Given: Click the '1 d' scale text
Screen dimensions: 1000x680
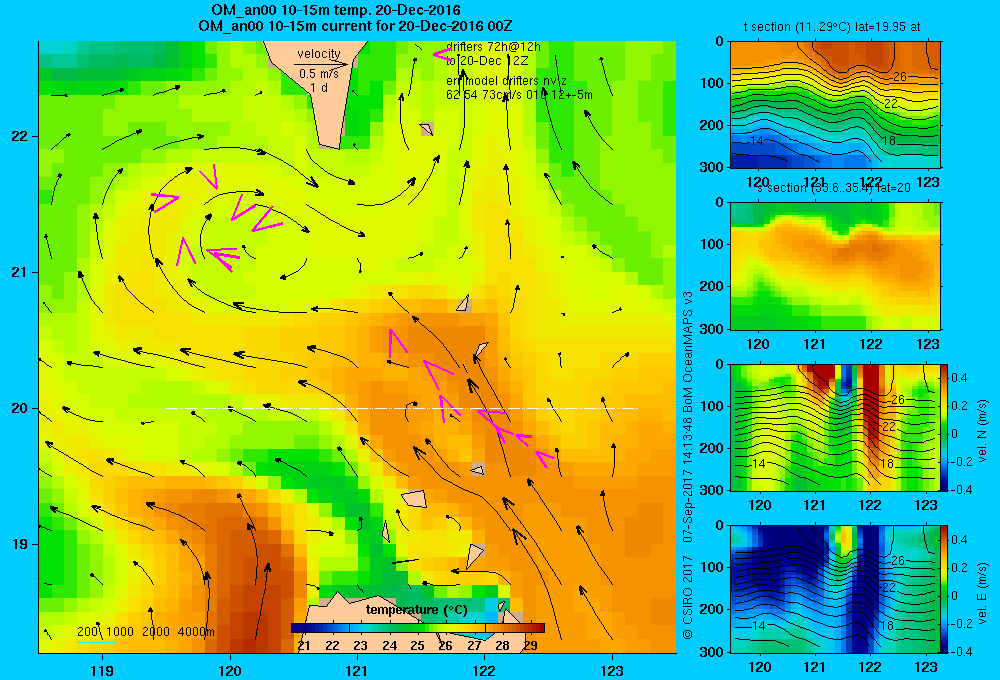Looking at the screenshot, I should (319, 87).
